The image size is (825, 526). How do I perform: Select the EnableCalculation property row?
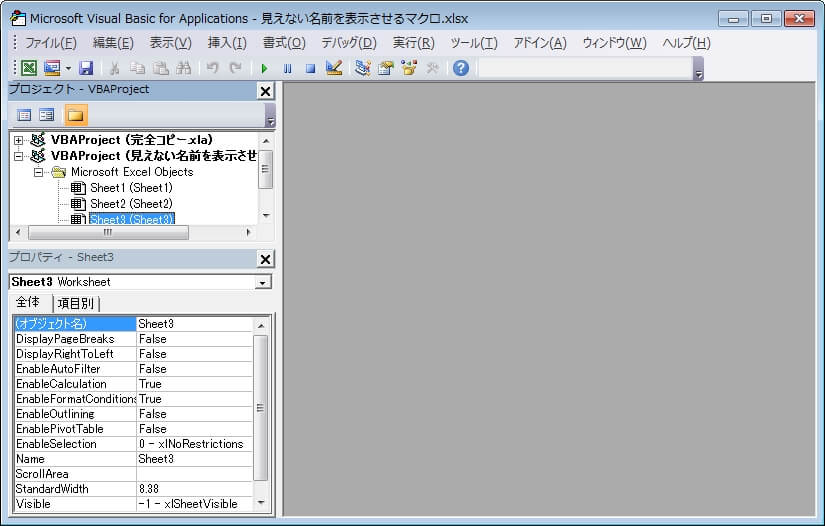coord(134,384)
